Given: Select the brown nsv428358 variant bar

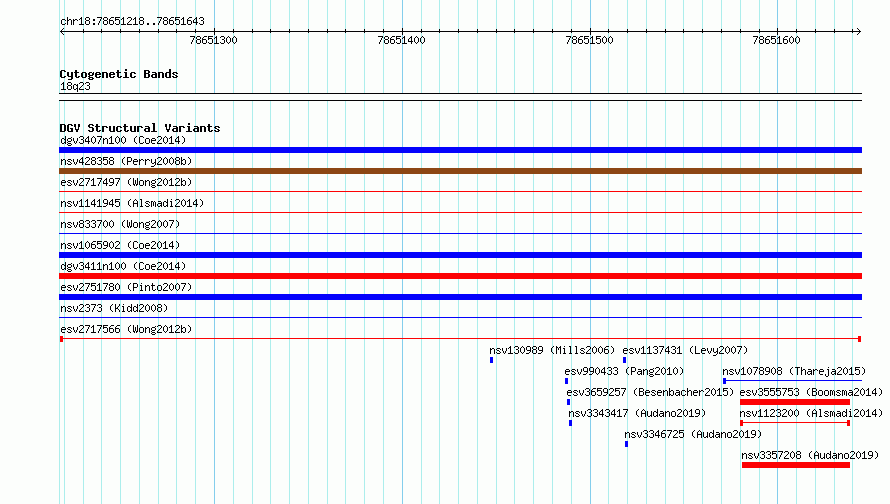Looking at the screenshot, I should (x=460, y=171).
